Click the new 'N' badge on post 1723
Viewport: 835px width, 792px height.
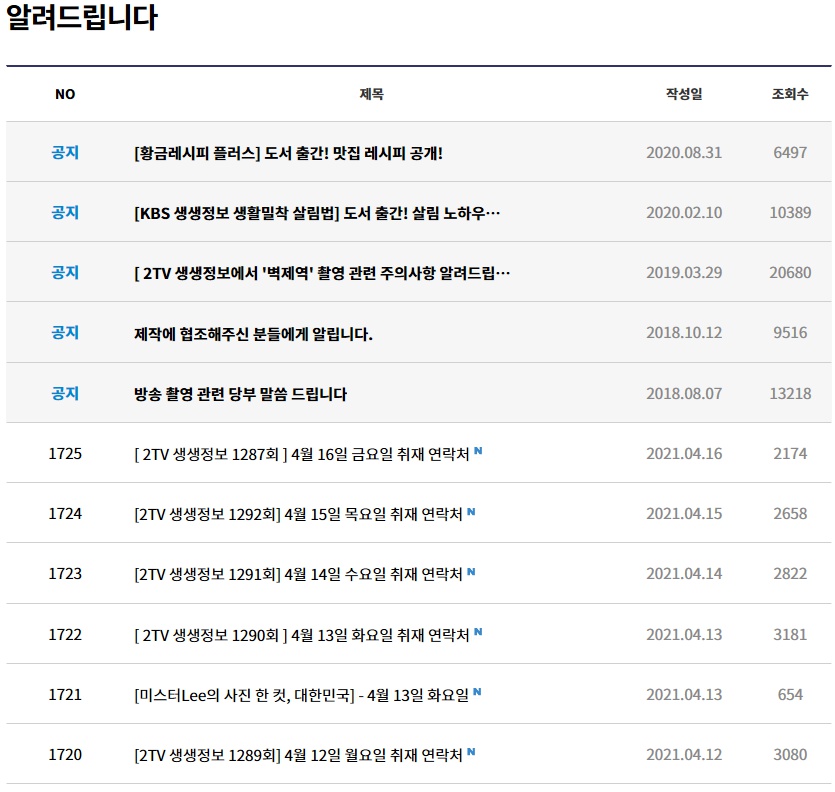(x=471, y=571)
